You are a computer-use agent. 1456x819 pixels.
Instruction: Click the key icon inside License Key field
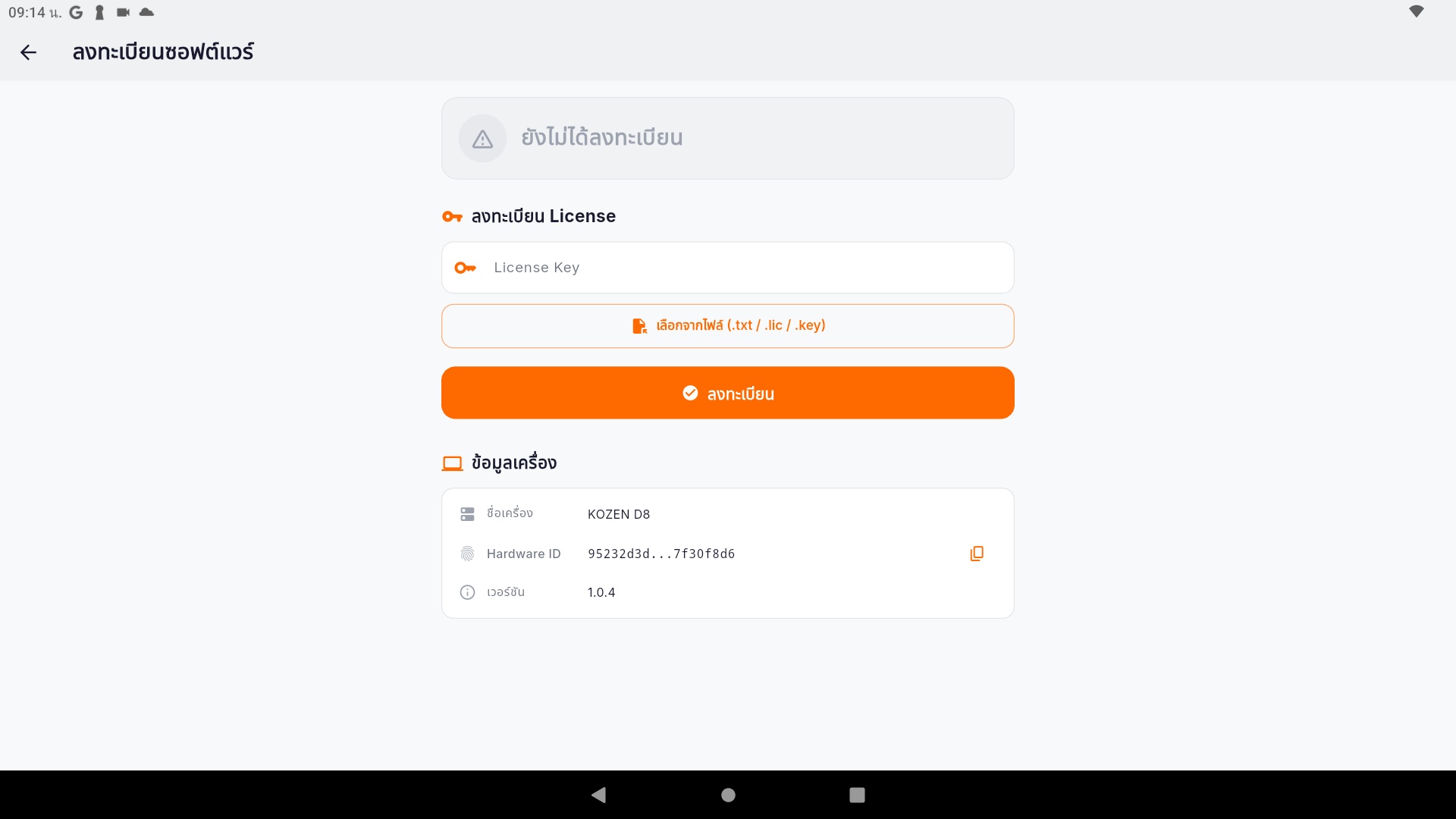point(465,268)
